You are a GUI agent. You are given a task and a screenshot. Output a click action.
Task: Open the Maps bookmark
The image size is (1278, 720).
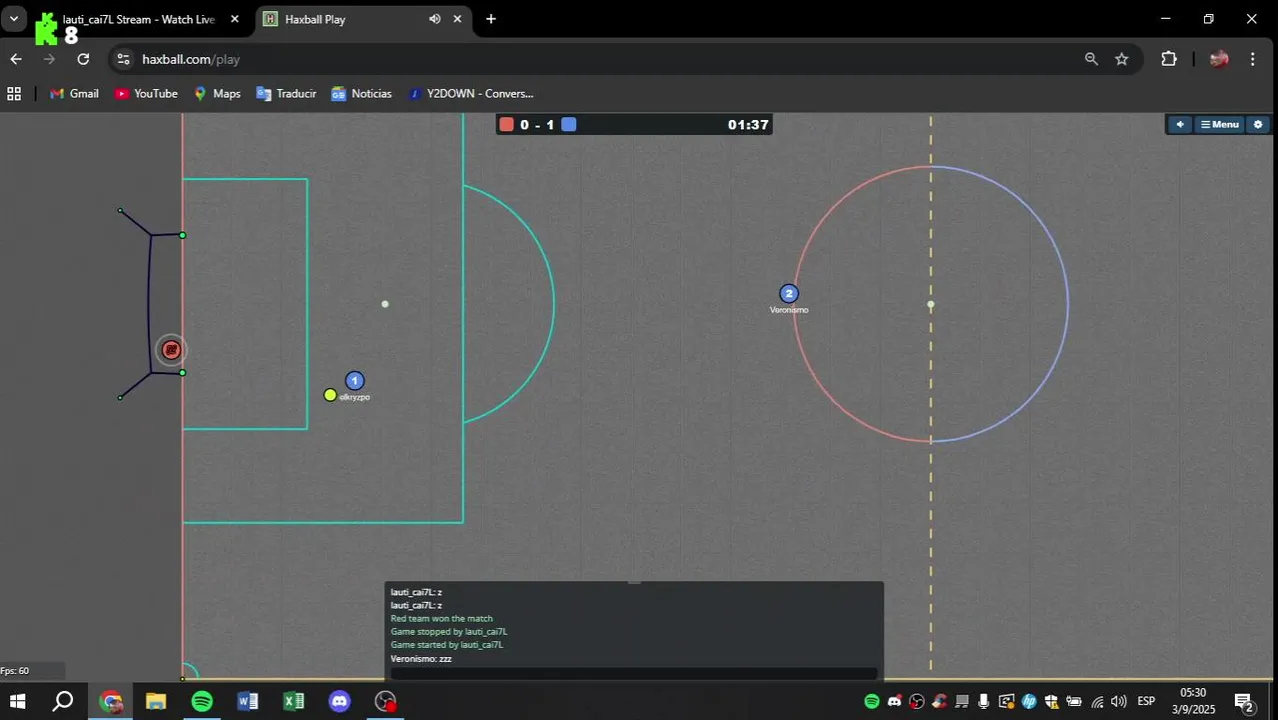point(217,93)
